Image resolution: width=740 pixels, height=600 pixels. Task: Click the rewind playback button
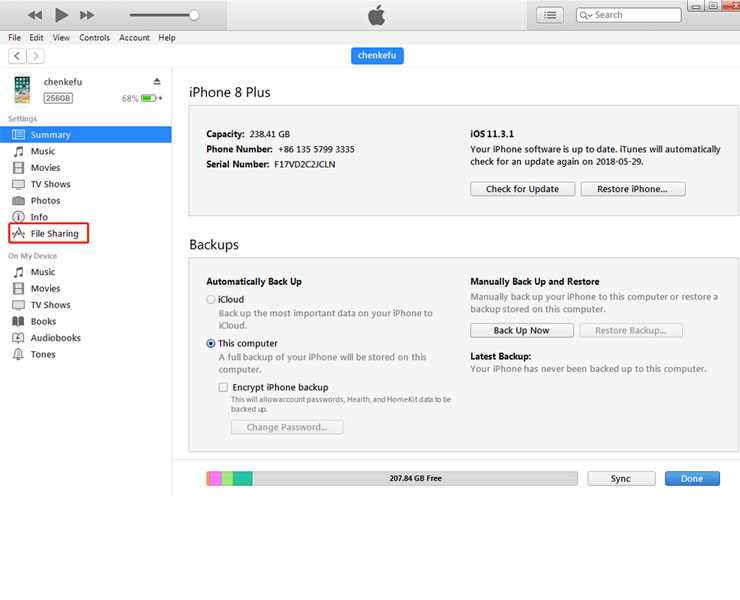point(34,15)
